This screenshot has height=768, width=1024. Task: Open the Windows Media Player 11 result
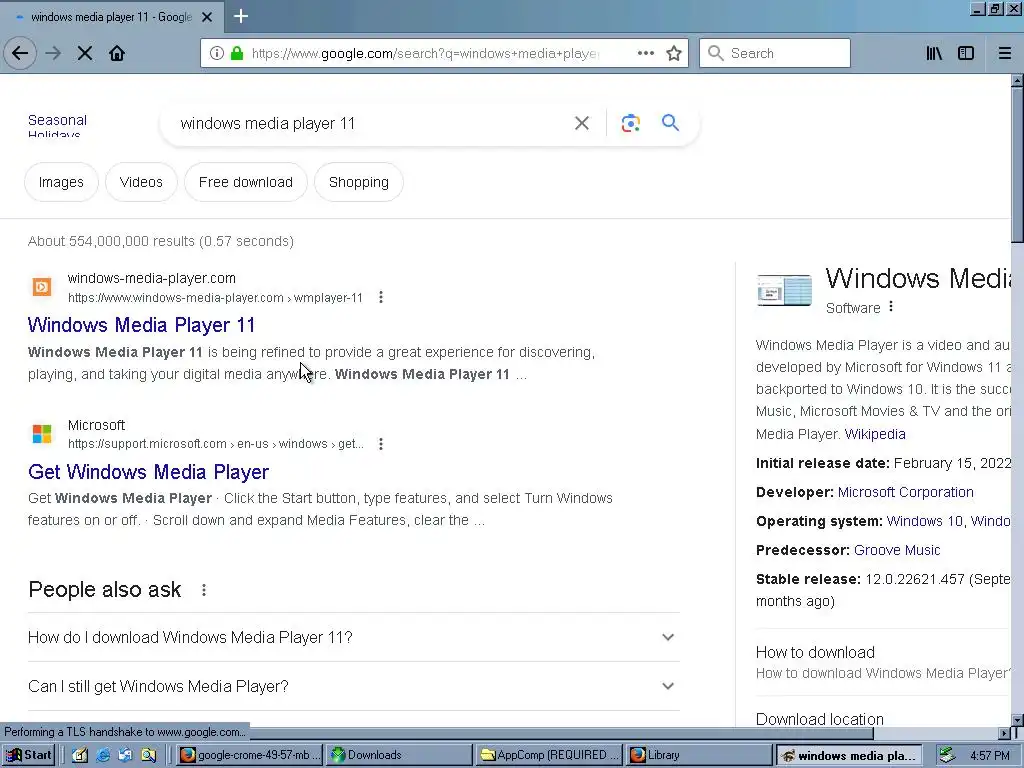click(141, 325)
